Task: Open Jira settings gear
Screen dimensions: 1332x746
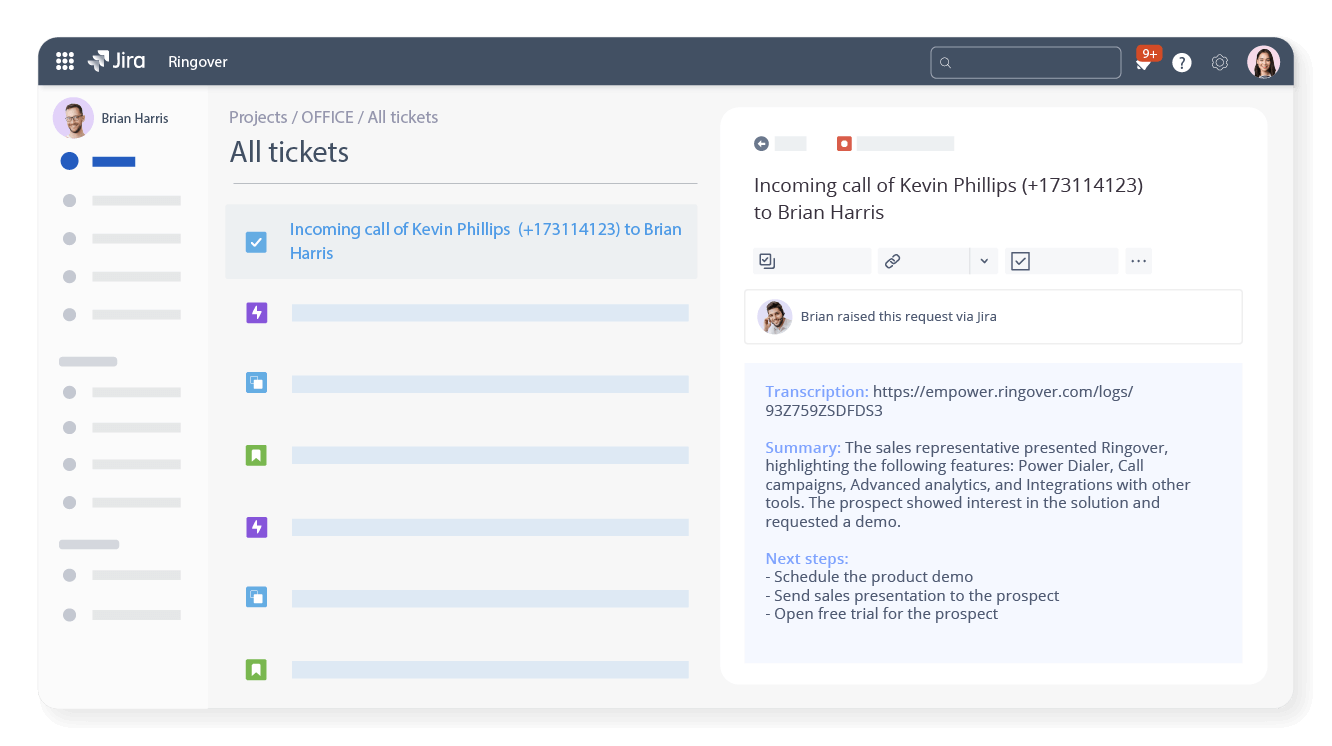Action: (x=1219, y=62)
